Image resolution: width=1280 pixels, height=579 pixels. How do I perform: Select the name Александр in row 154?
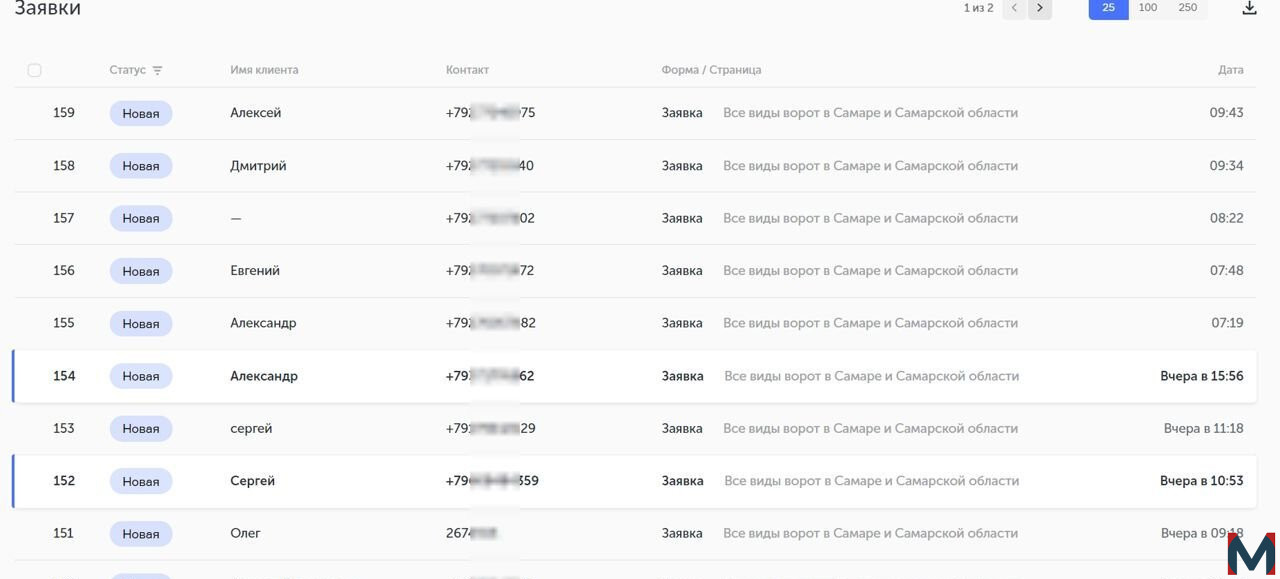[x=264, y=376]
